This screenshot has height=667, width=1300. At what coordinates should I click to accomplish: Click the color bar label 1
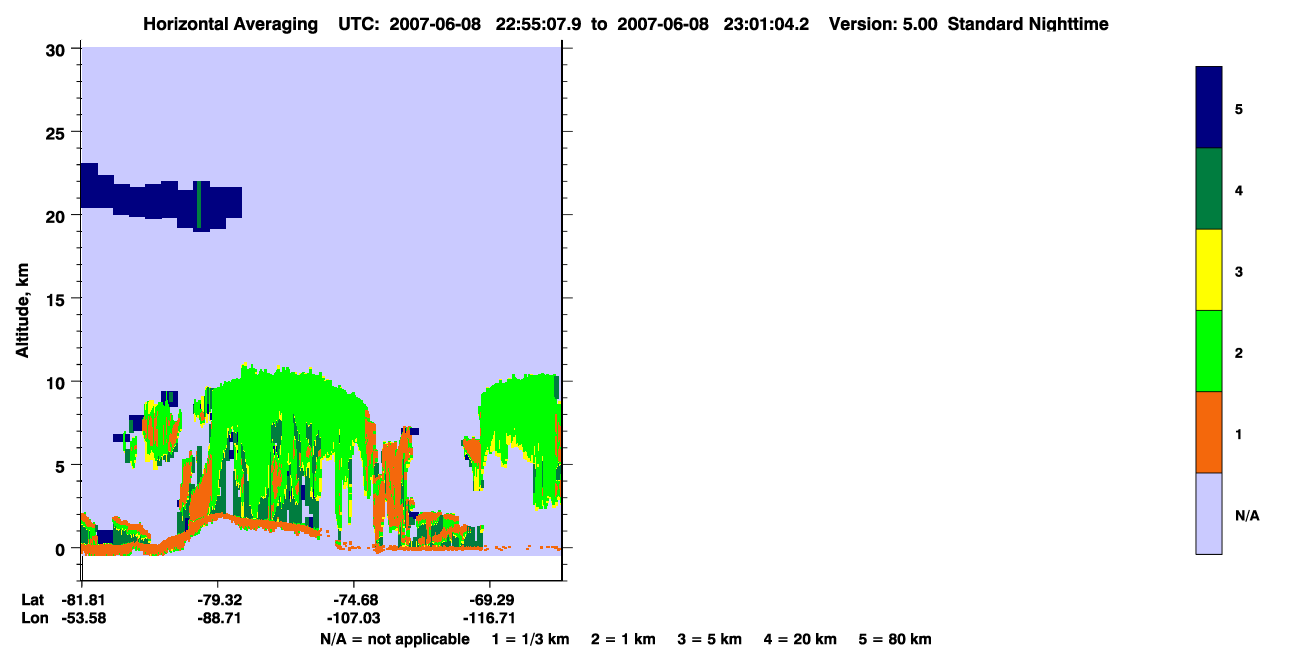[x=1239, y=434]
